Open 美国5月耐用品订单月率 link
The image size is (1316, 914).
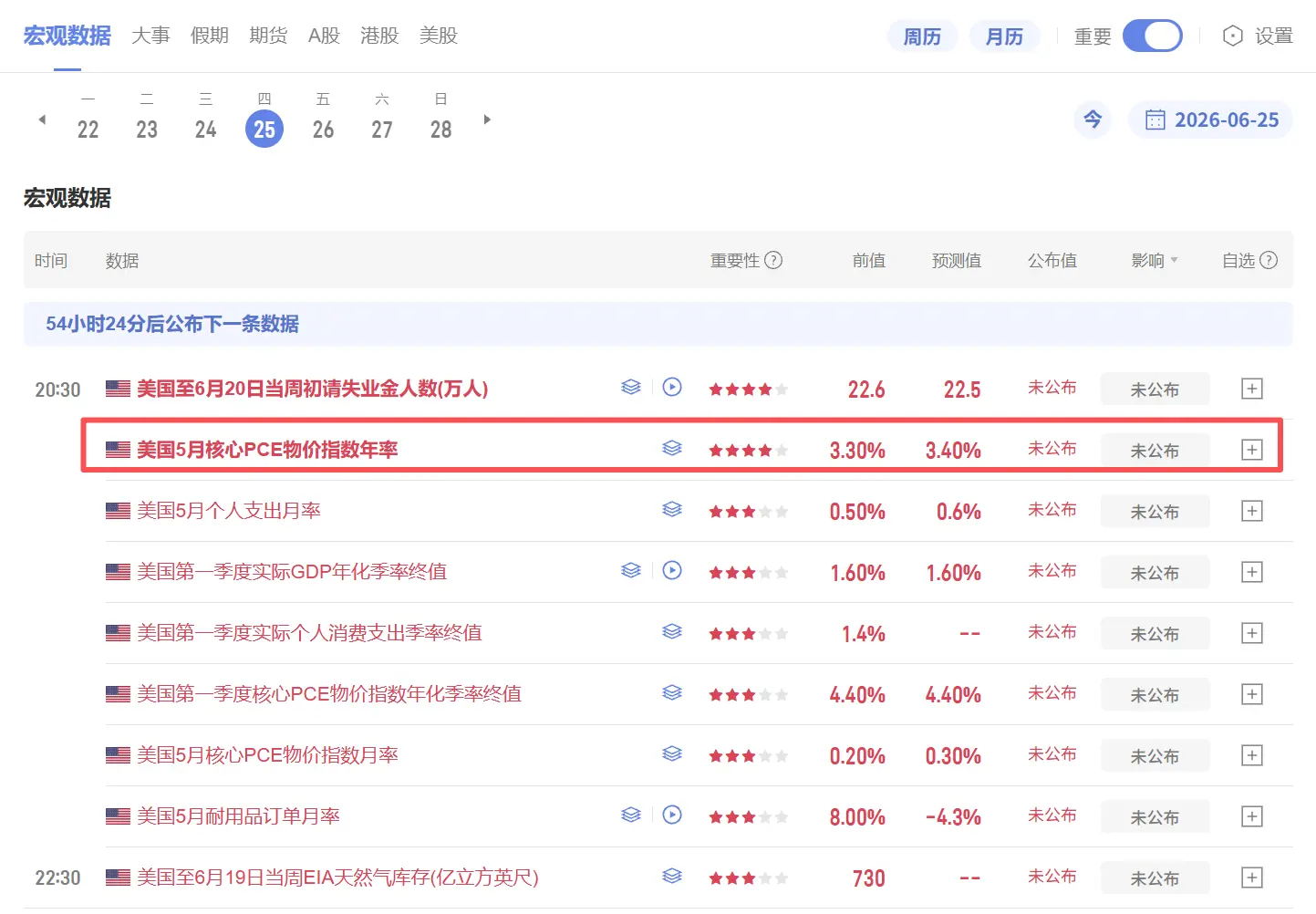click(x=238, y=816)
